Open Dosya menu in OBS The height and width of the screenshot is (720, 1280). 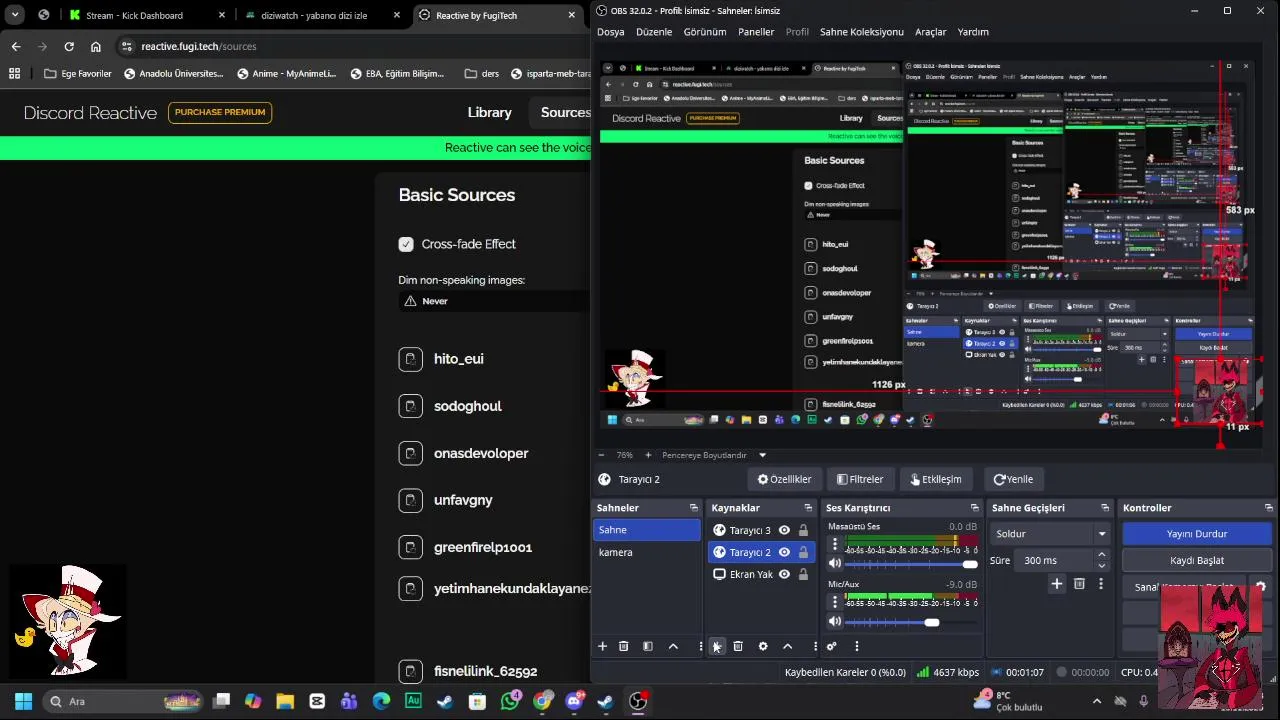point(610,32)
